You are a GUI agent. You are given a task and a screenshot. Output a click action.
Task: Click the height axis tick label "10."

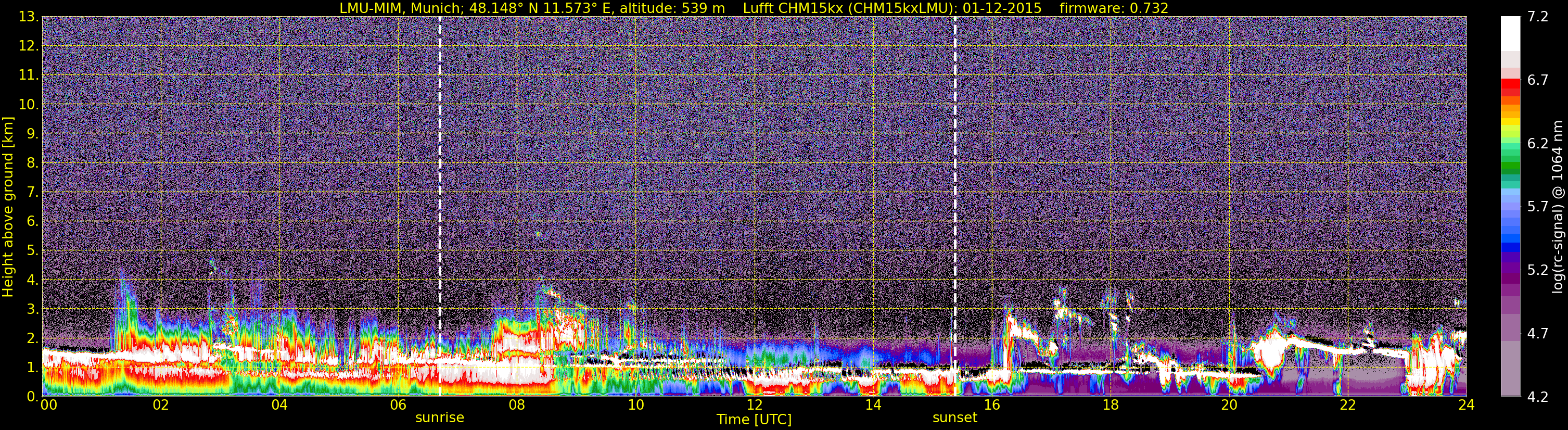(29, 104)
